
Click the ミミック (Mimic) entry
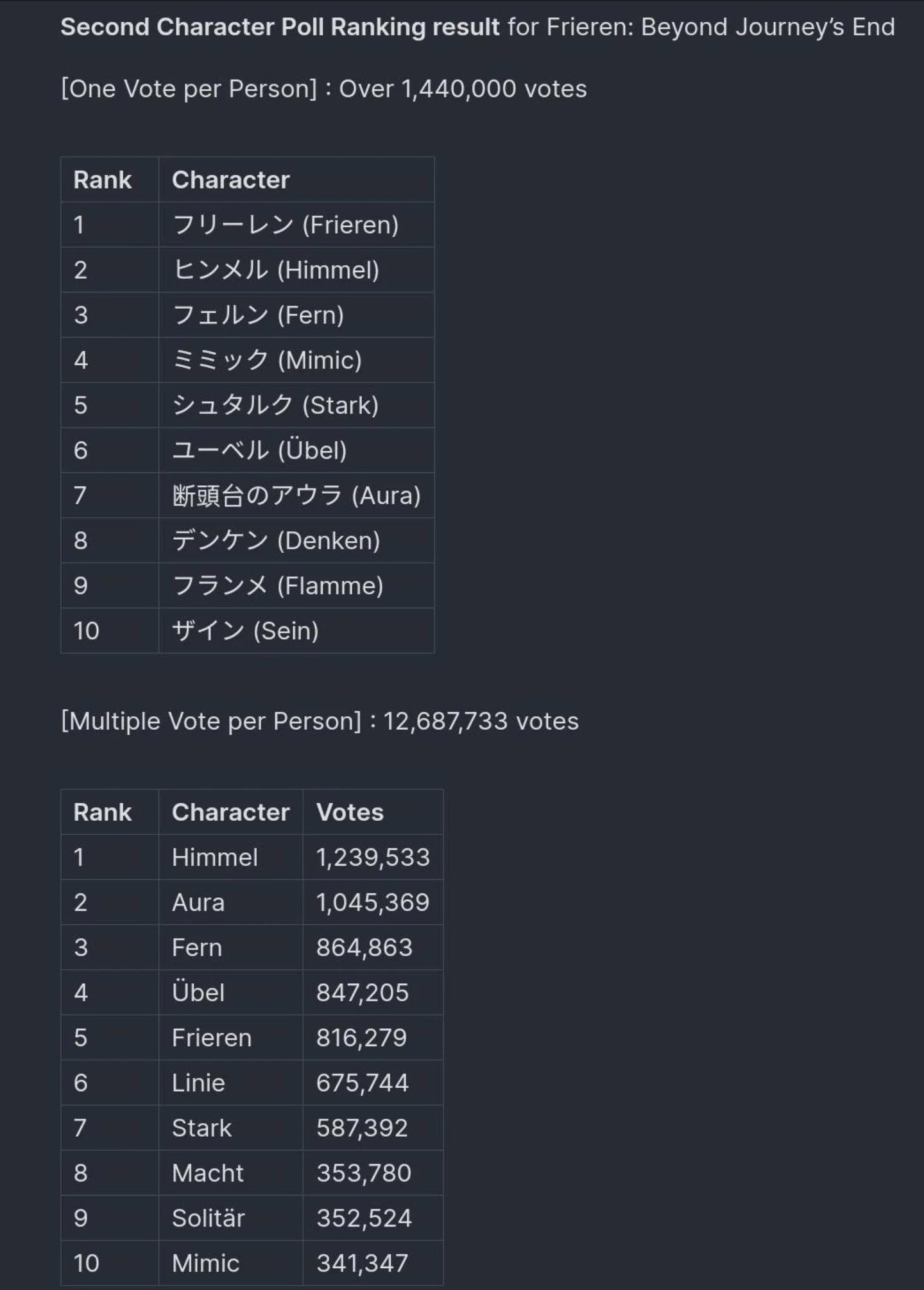(296, 360)
